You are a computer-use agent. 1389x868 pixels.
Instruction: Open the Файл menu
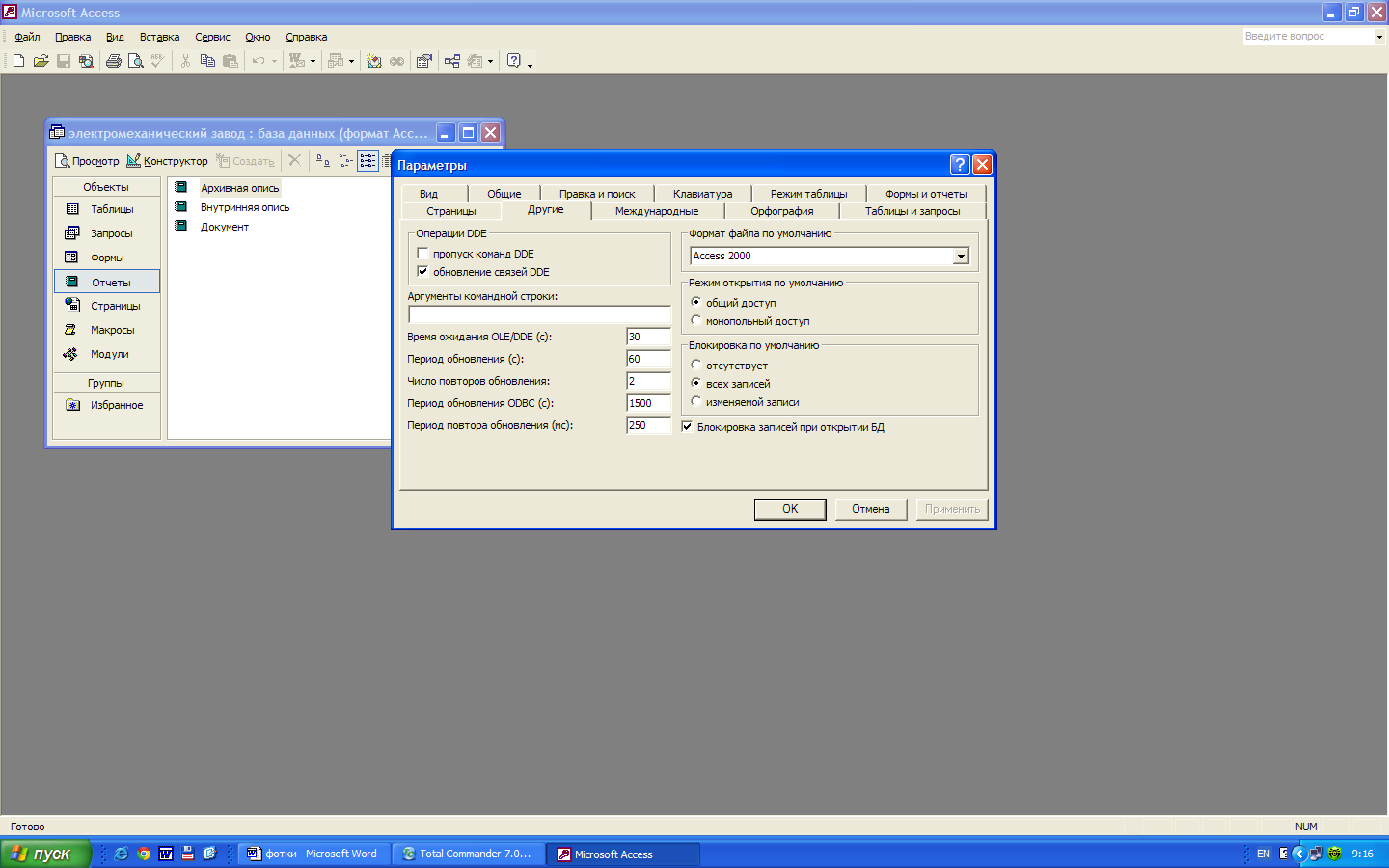[x=27, y=37]
